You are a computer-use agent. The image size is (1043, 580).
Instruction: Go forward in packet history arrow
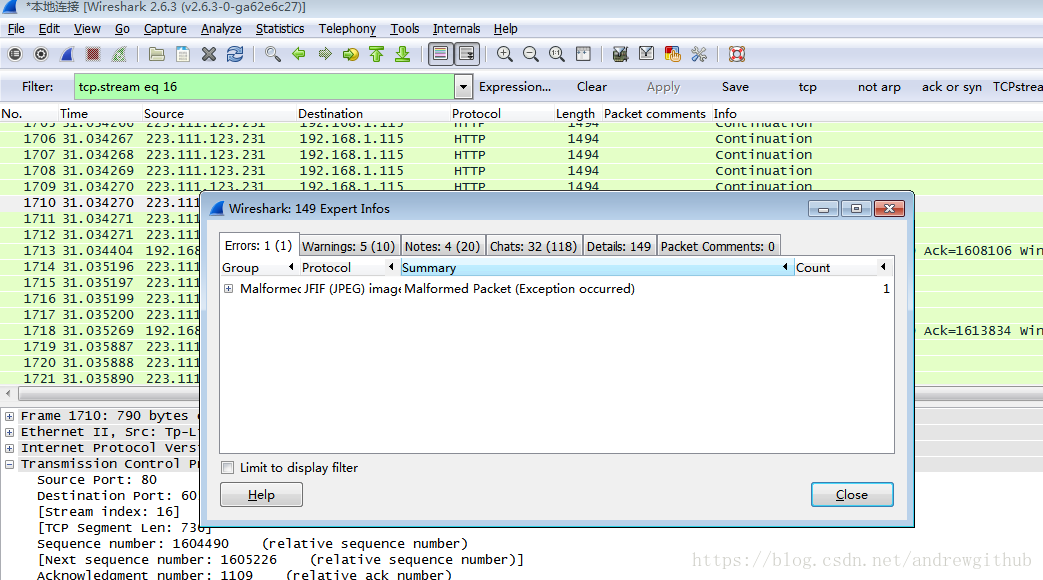pyautogui.click(x=325, y=54)
